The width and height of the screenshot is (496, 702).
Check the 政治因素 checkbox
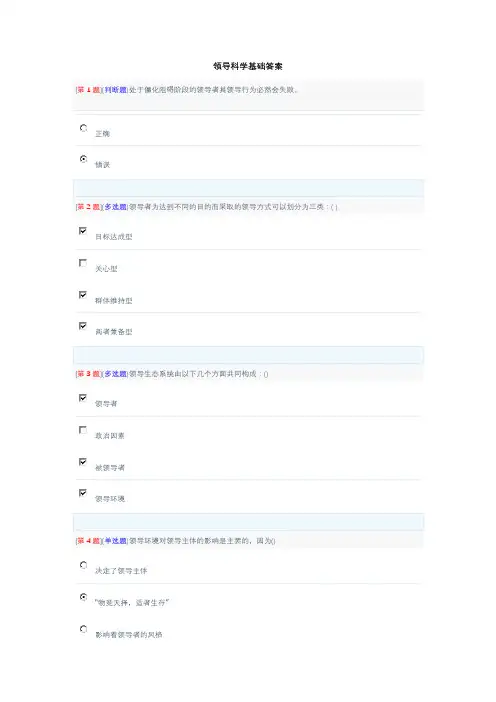click(83, 430)
